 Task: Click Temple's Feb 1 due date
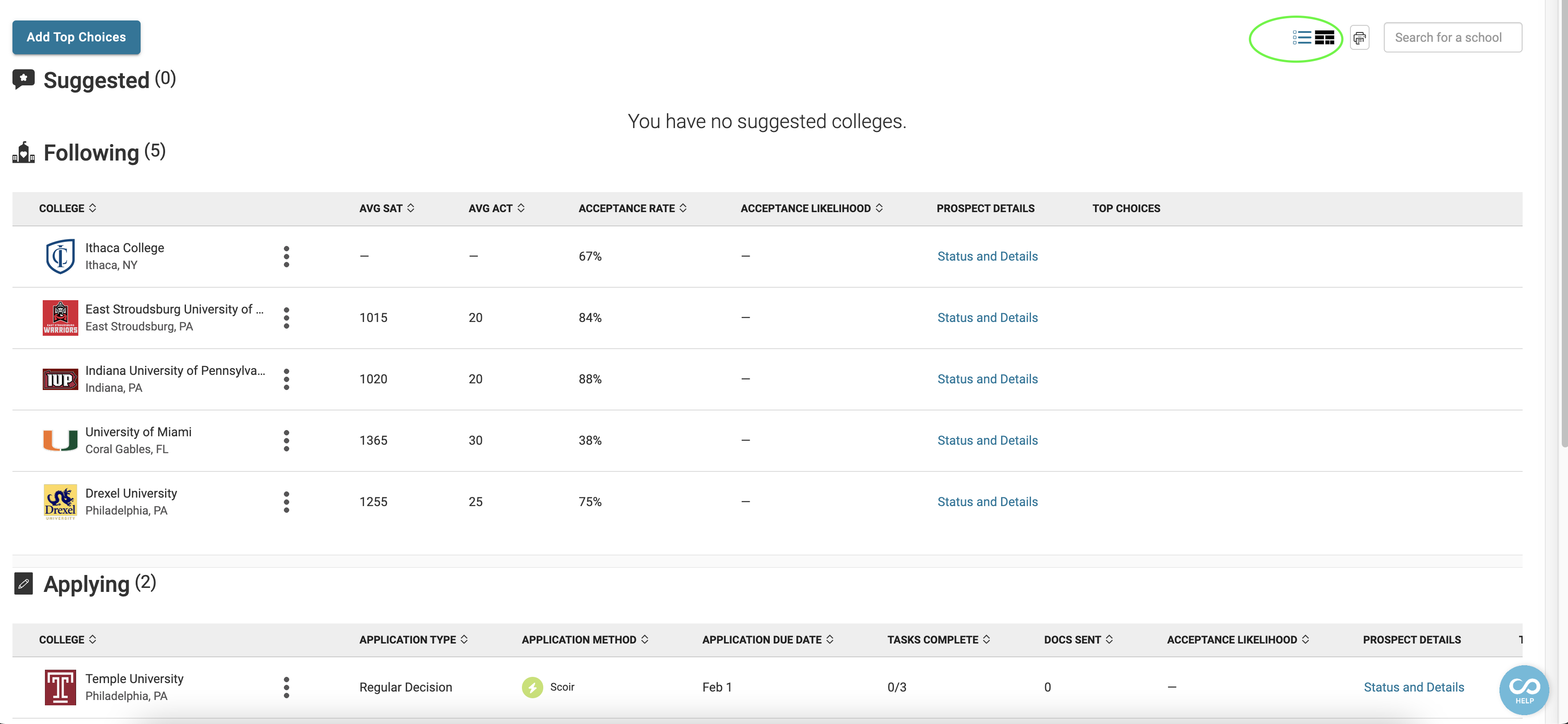click(717, 688)
